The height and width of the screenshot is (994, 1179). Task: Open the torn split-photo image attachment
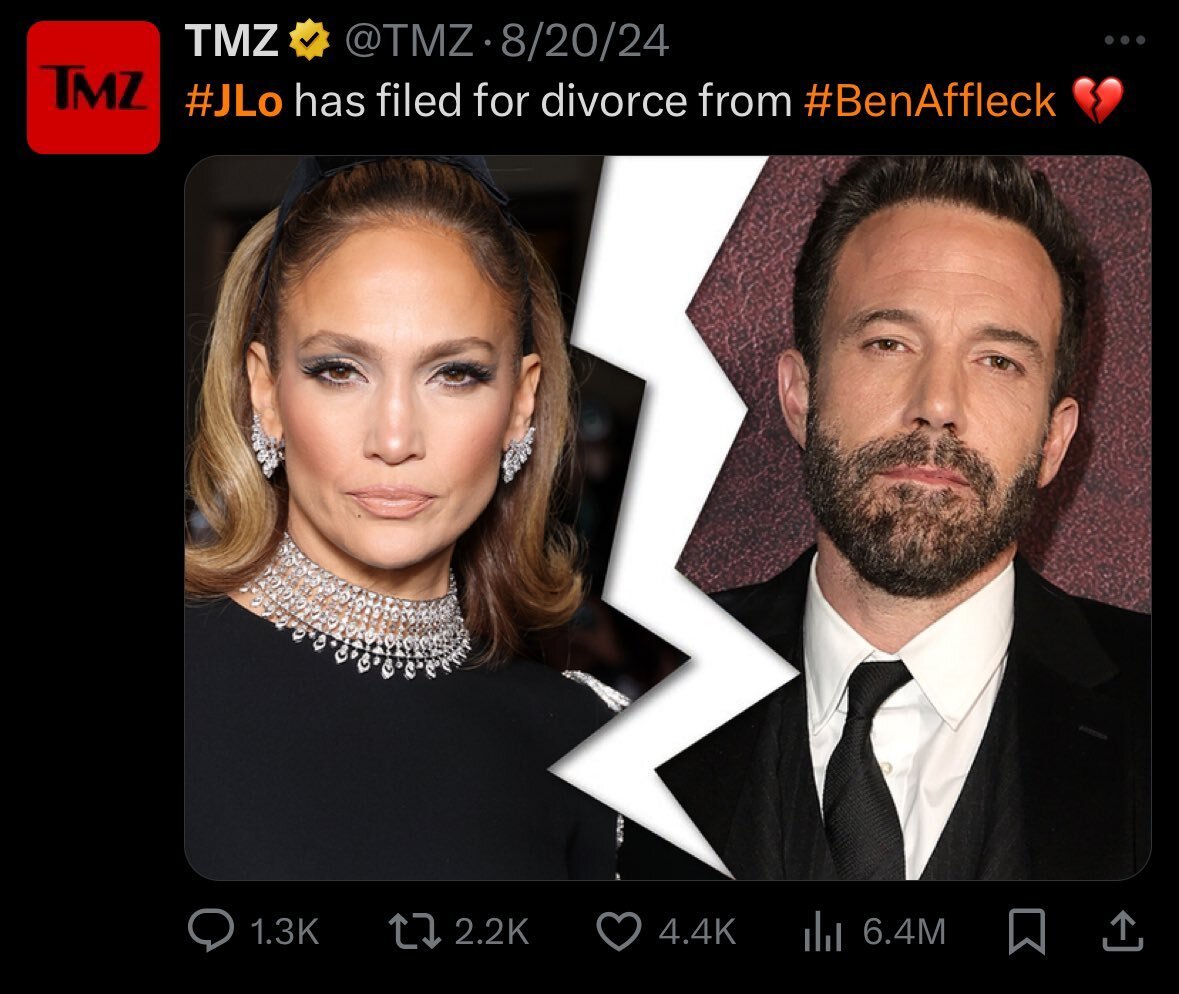pos(668,517)
